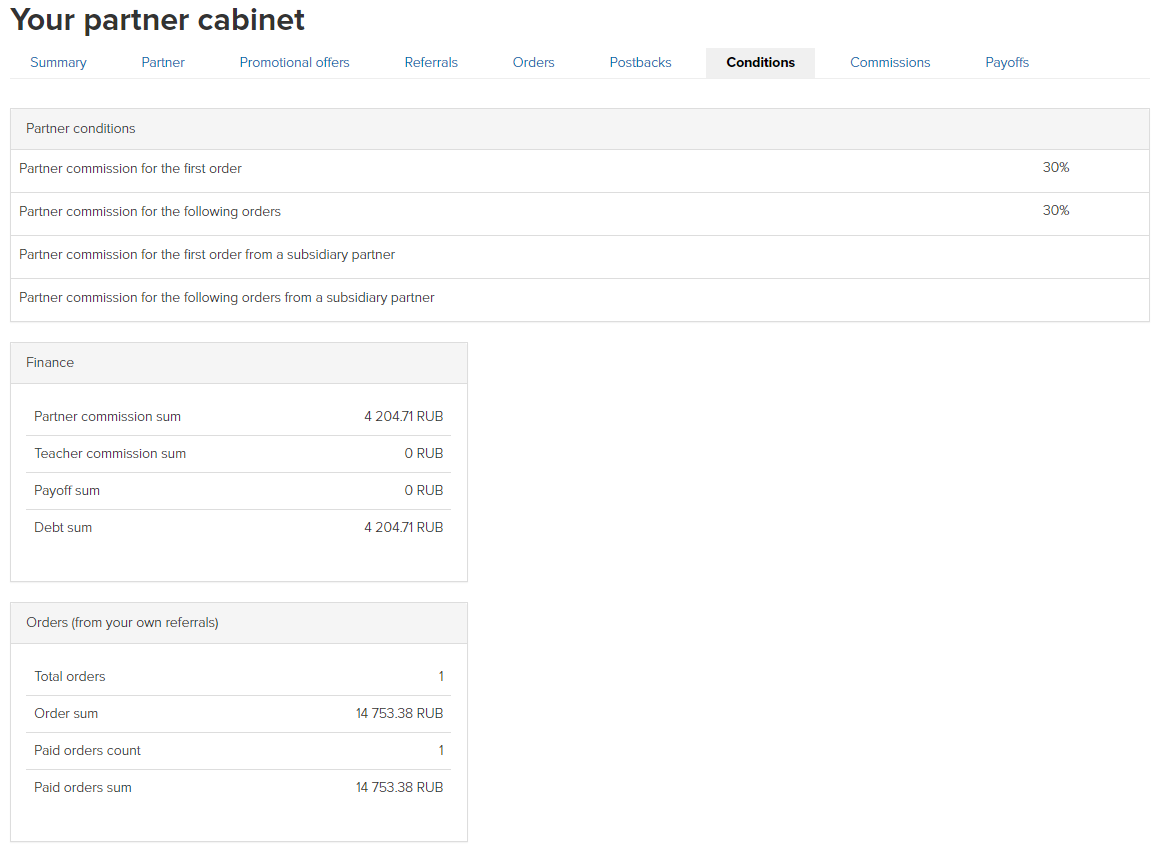Click the Partner commission sum value 4 204.71 RUB
The width and height of the screenshot is (1163, 853).
[x=403, y=417]
